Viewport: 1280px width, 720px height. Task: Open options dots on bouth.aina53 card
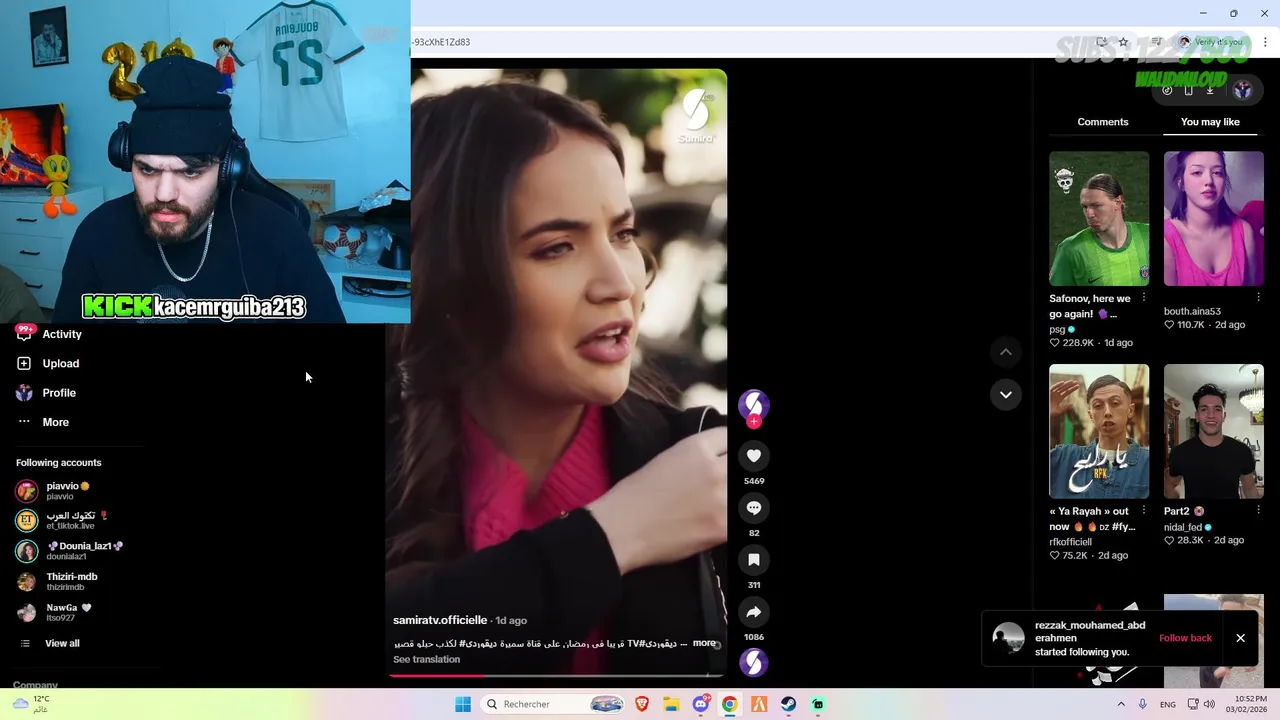click(x=1258, y=298)
